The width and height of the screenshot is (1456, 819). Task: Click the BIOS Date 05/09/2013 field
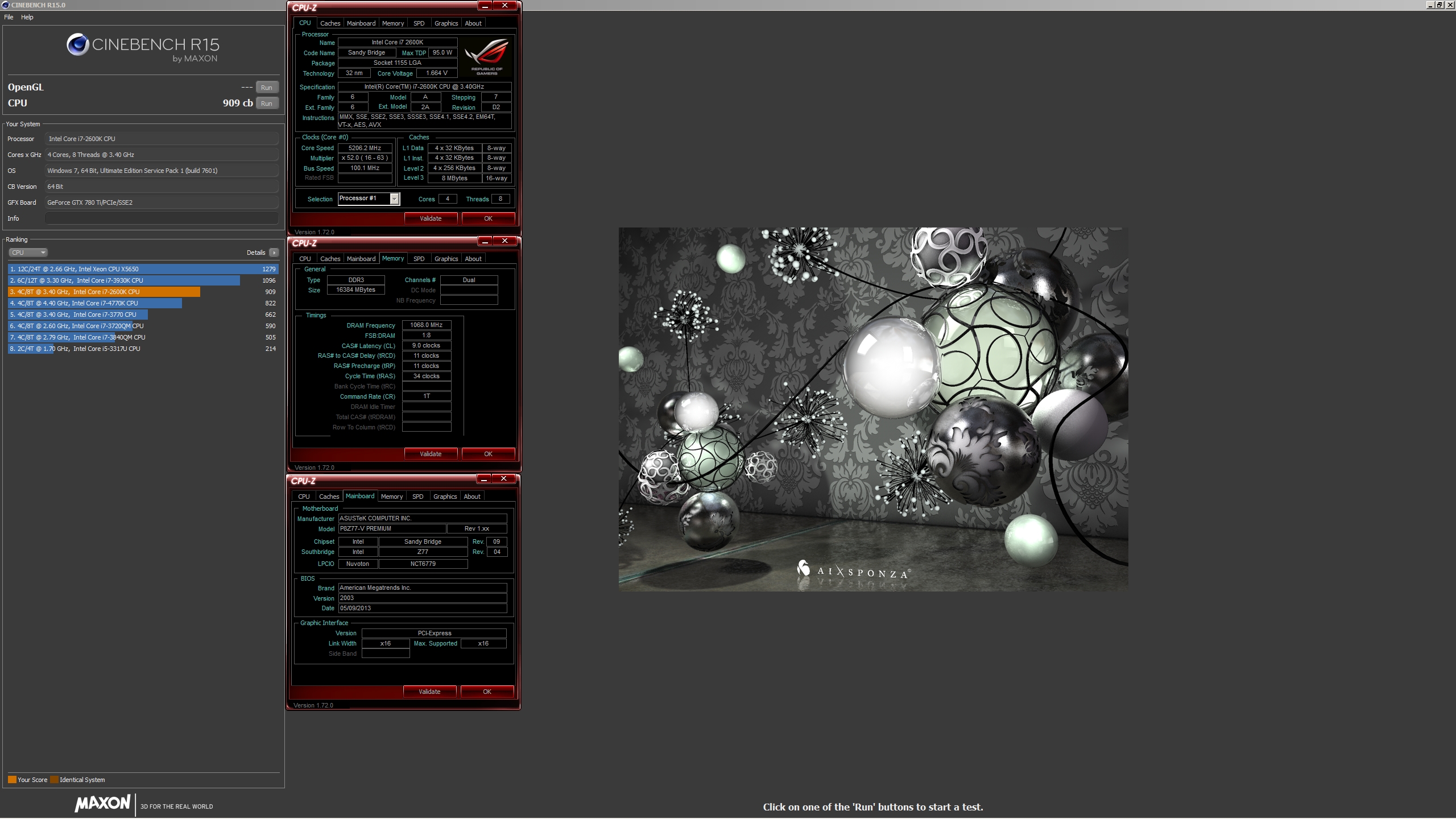[x=422, y=609]
